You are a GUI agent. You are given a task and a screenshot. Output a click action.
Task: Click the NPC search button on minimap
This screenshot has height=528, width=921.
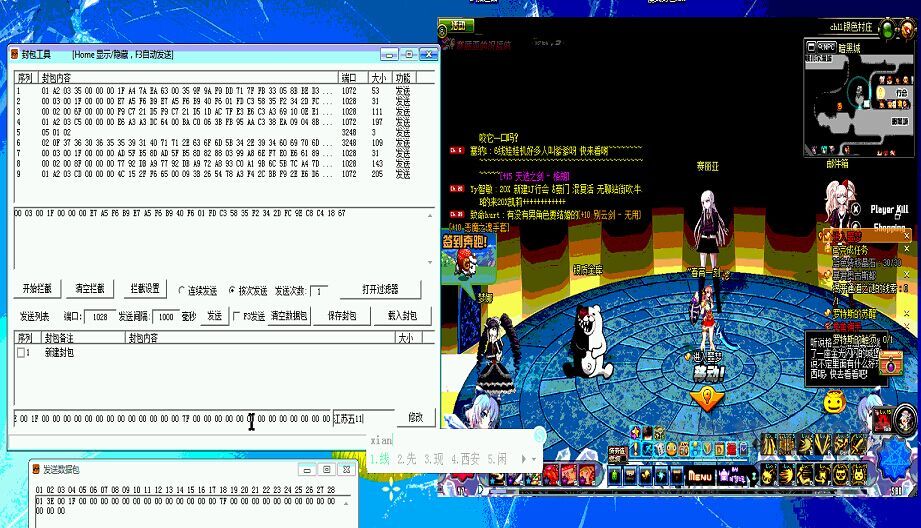(827, 46)
